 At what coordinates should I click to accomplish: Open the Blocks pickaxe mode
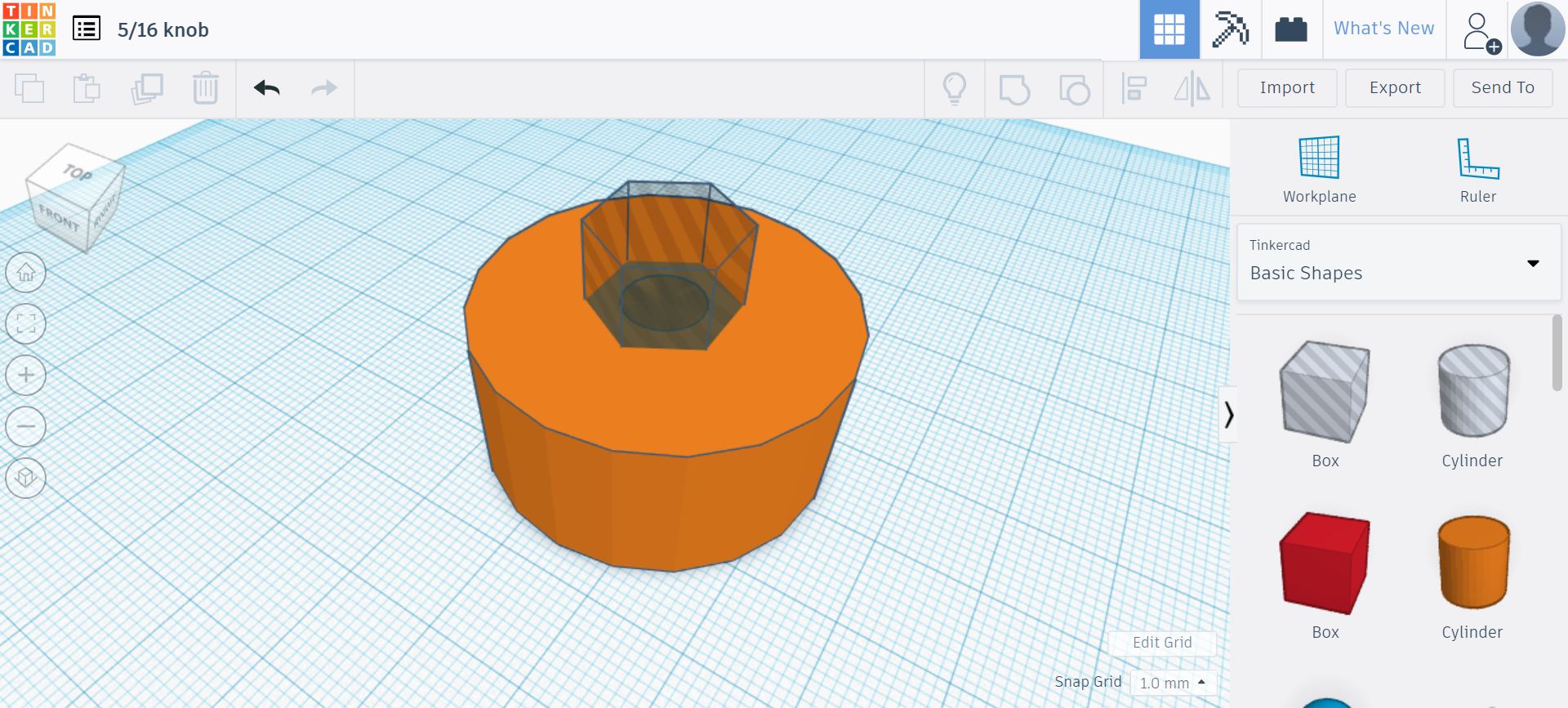tap(1230, 29)
